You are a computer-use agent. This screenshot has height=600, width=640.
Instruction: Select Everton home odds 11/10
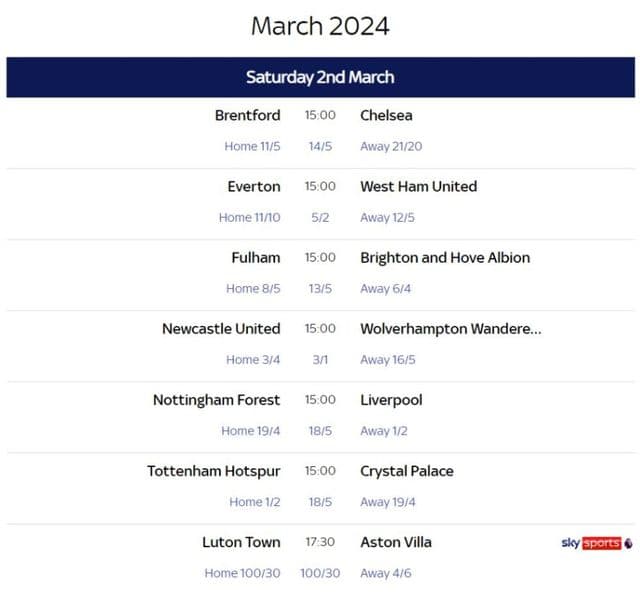coord(249,217)
